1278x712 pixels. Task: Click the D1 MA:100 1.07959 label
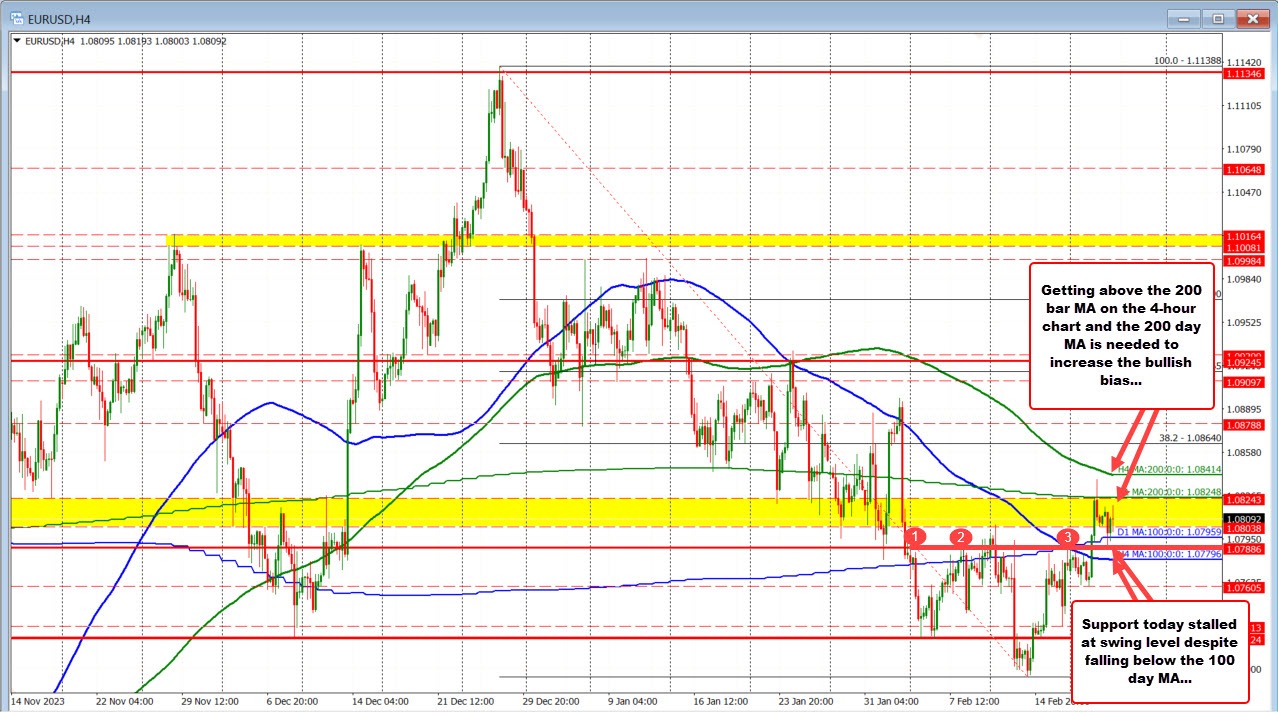(1169, 532)
